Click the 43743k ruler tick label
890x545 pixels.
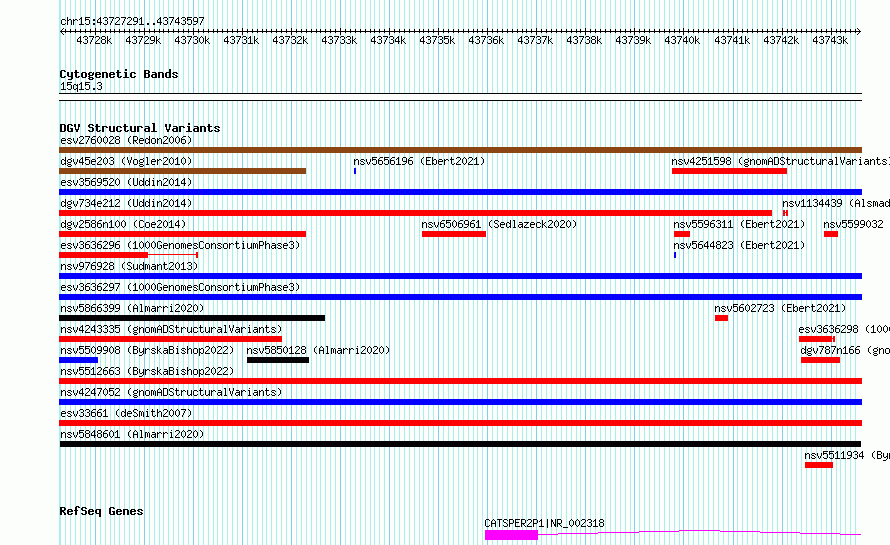click(x=830, y=40)
